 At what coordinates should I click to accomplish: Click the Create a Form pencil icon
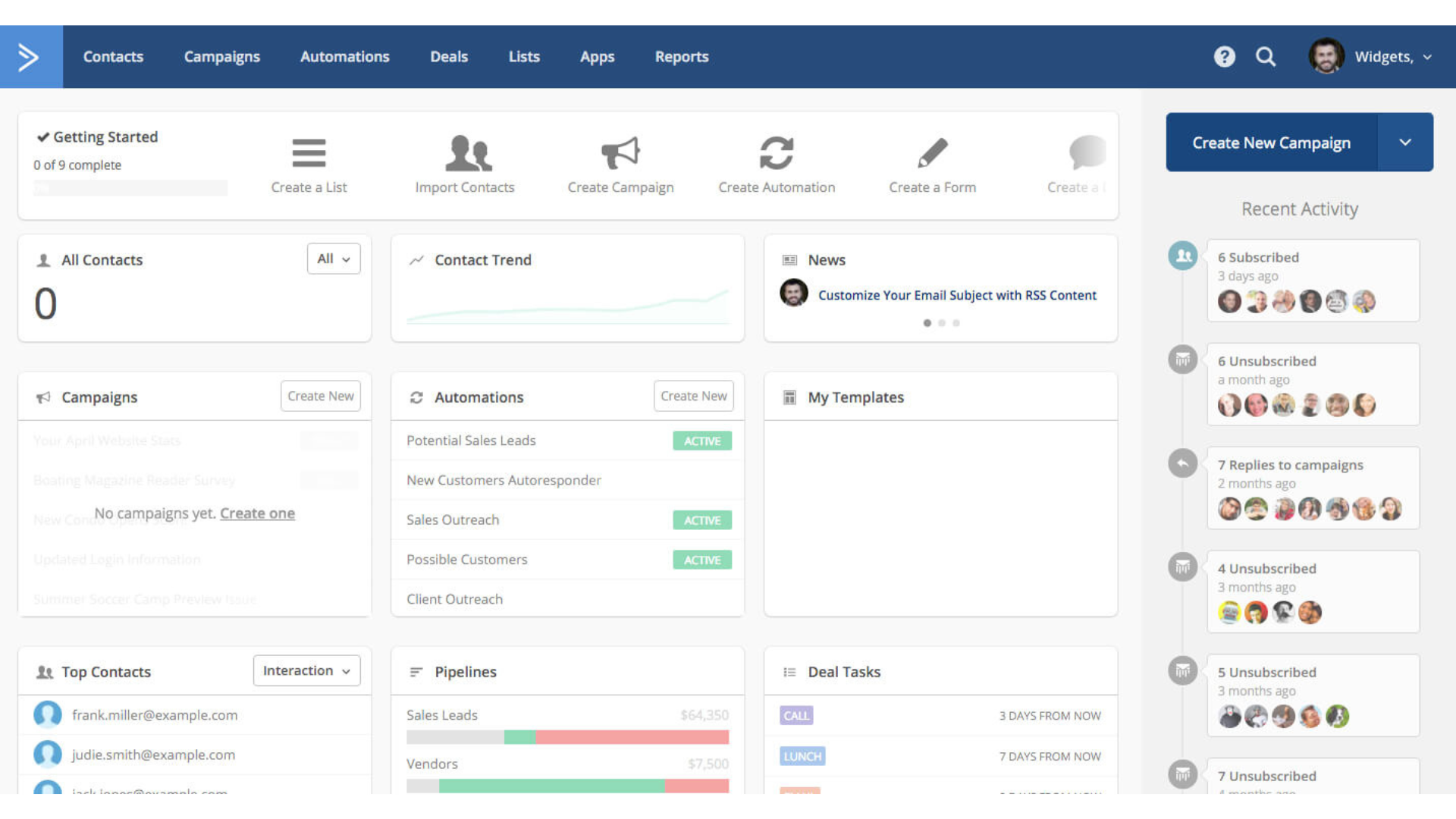932,154
